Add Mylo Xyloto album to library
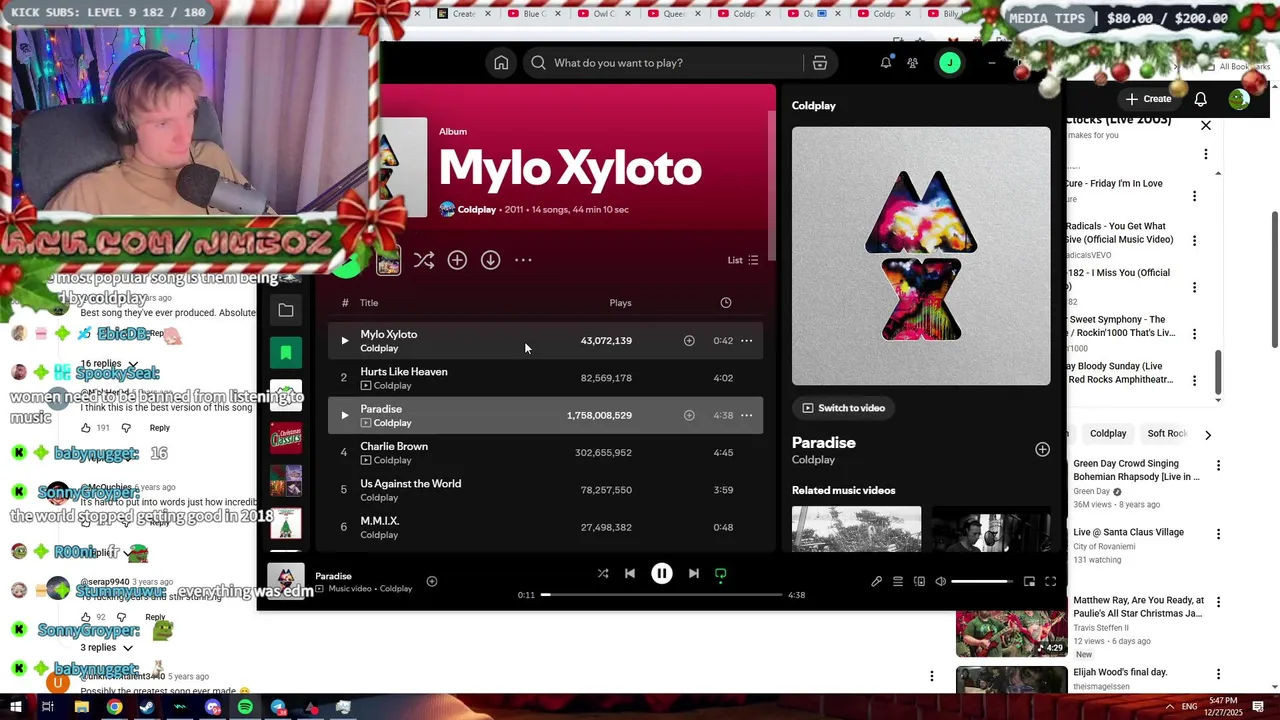This screenshot has height=720, width=1280. click(x=457, y=260)
